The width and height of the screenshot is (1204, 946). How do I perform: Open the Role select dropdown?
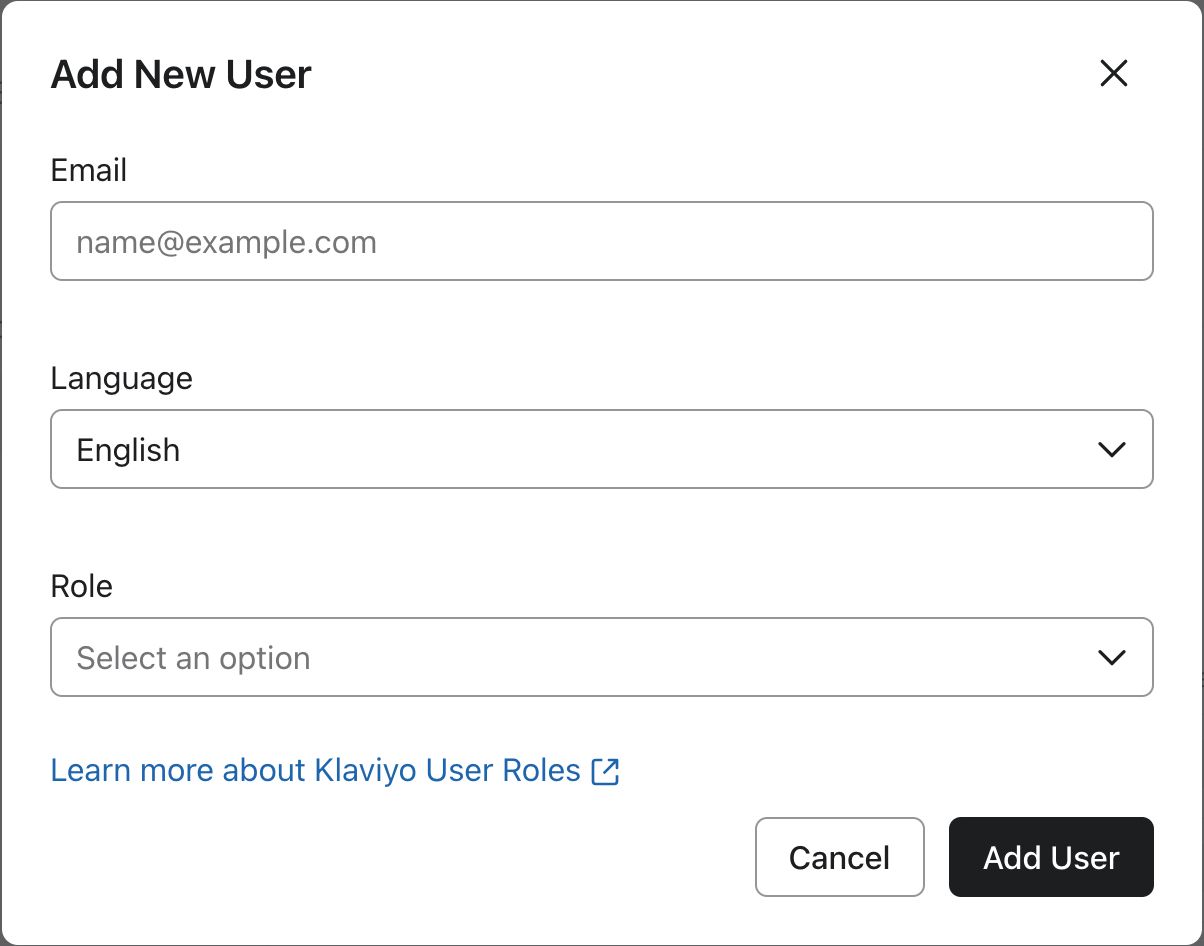(601, 658)
